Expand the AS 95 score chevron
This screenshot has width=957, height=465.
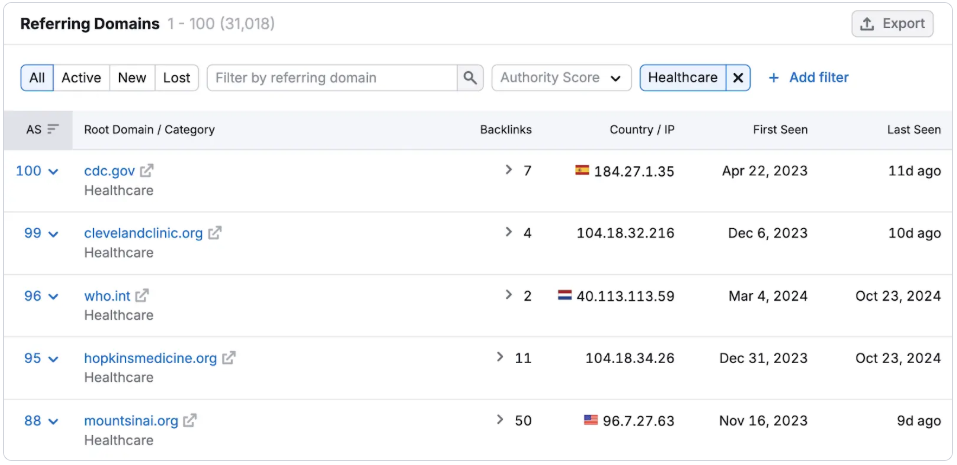tap(53, 359)
